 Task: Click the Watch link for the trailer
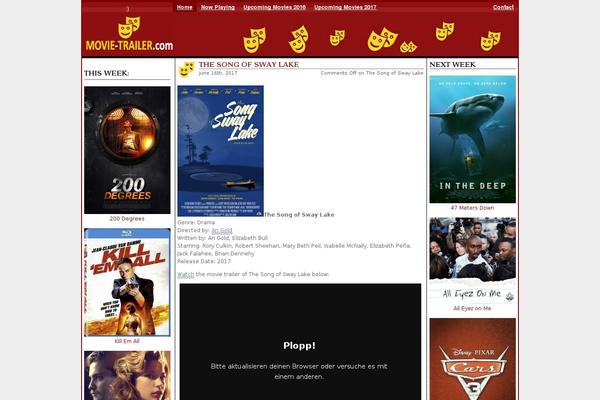[x=186, y=274]
